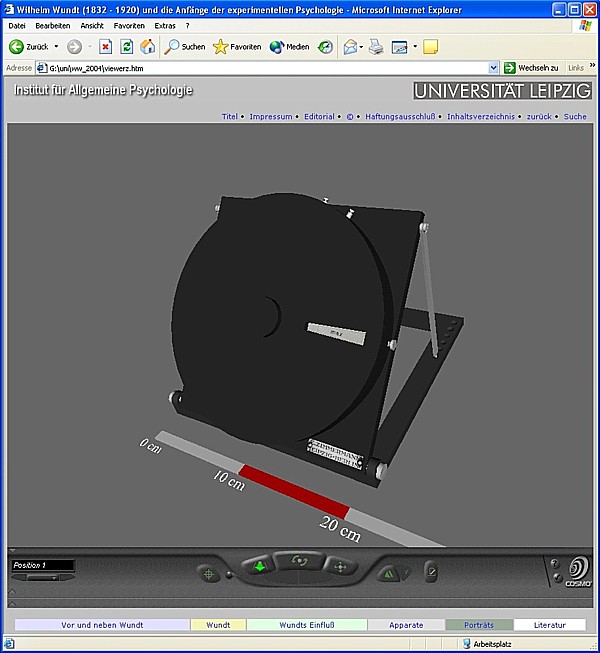Open the ? help menu
The height and width of the screenshot is (653, 600).
coord(187,26)
